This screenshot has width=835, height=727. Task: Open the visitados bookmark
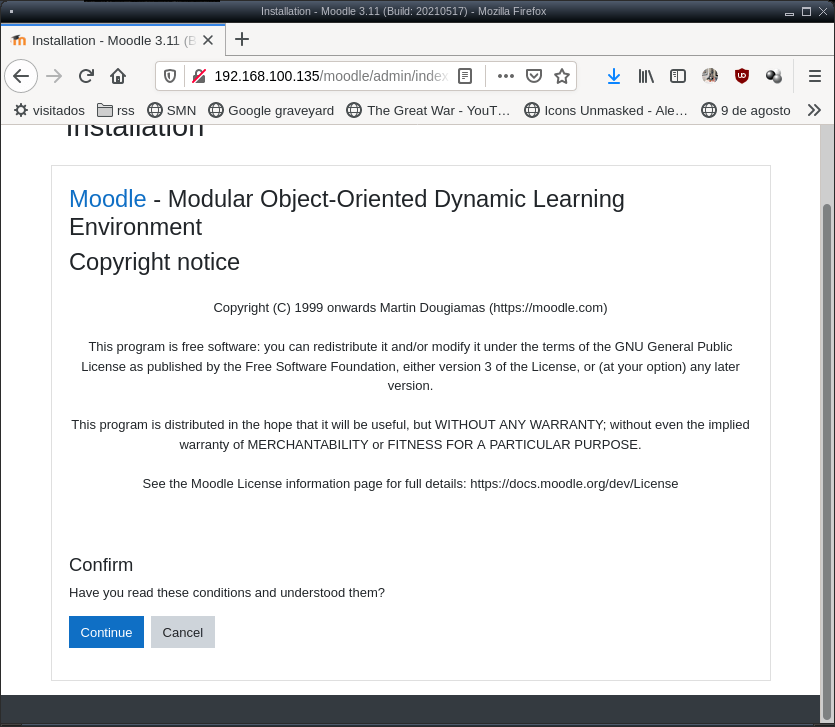[x=50, y=110]
